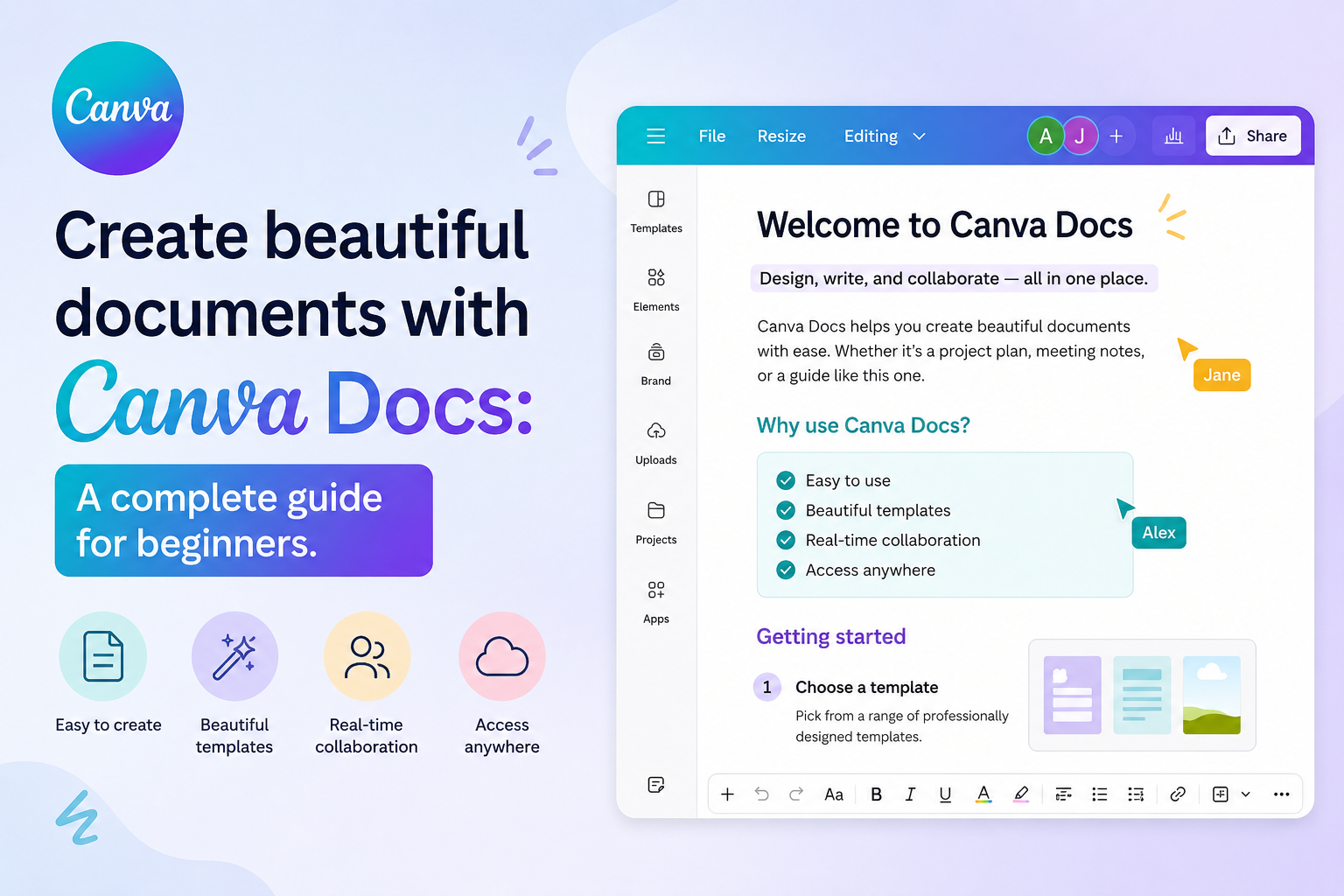The height and width of the screenshot is (896, 1344).
Task: Open the highlighter color tool
Action: tap(1021, 794)
